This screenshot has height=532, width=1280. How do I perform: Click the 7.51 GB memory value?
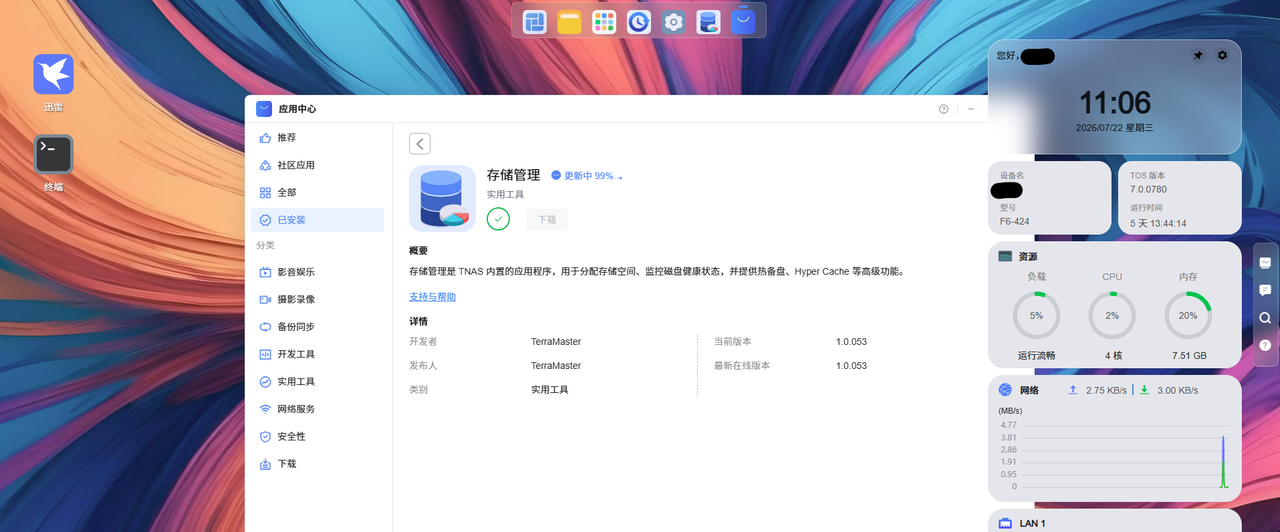click(x=1189, y=356)
